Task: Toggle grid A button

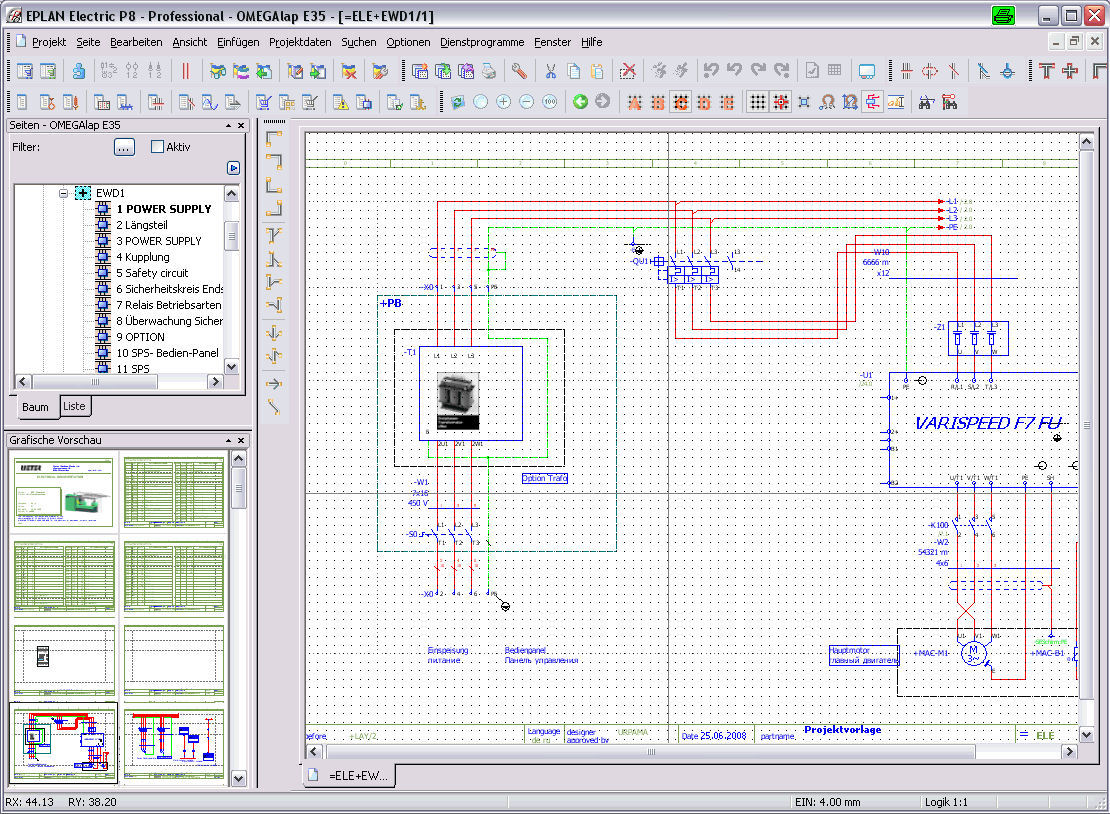Action: pyautogui.click(x=635, y=103)
